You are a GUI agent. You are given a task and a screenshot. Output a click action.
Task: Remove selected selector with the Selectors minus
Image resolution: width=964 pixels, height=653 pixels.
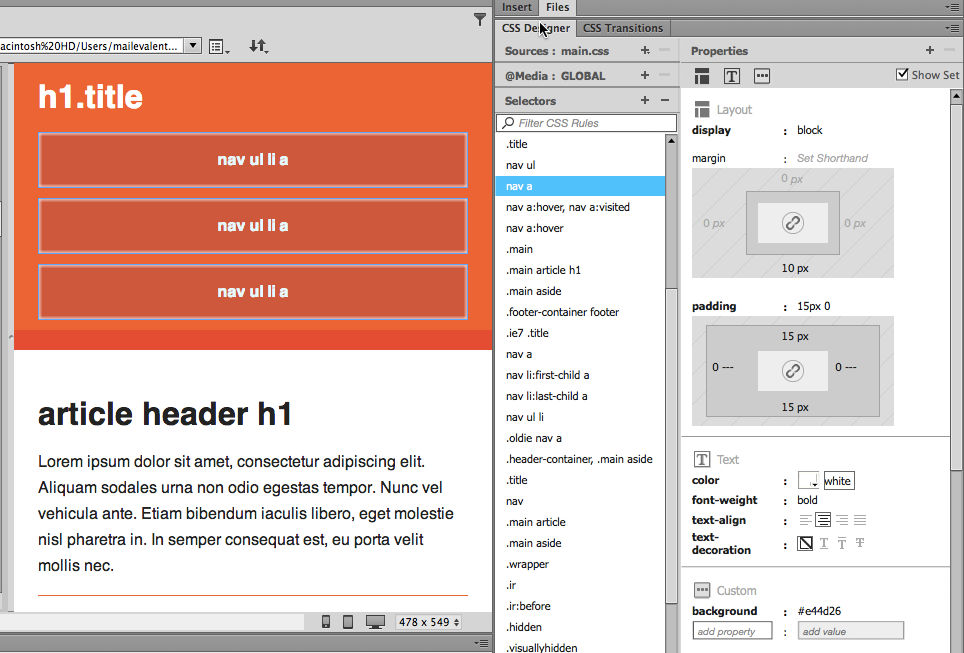[665, 100]
